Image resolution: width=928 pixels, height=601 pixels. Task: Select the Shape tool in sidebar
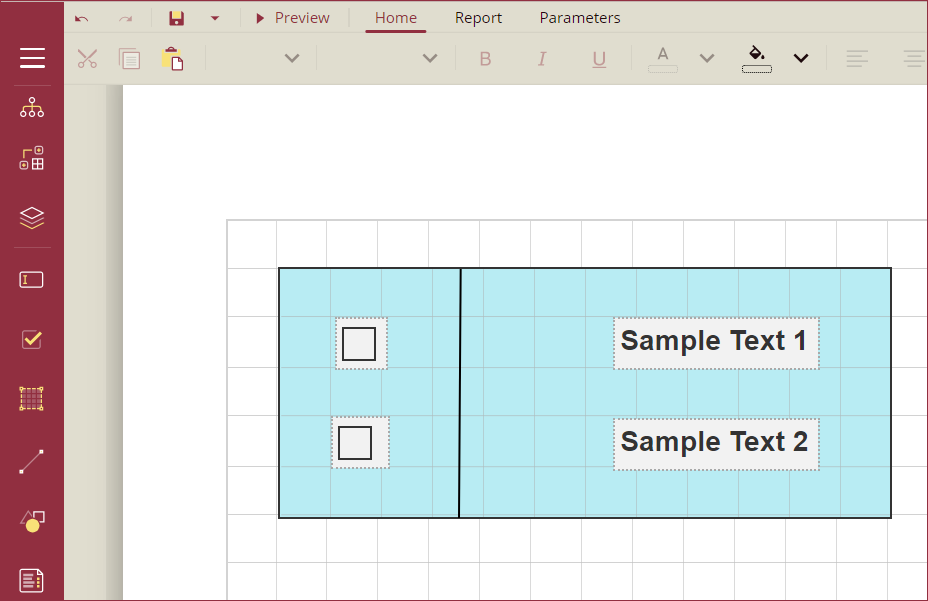click(33, 521)
